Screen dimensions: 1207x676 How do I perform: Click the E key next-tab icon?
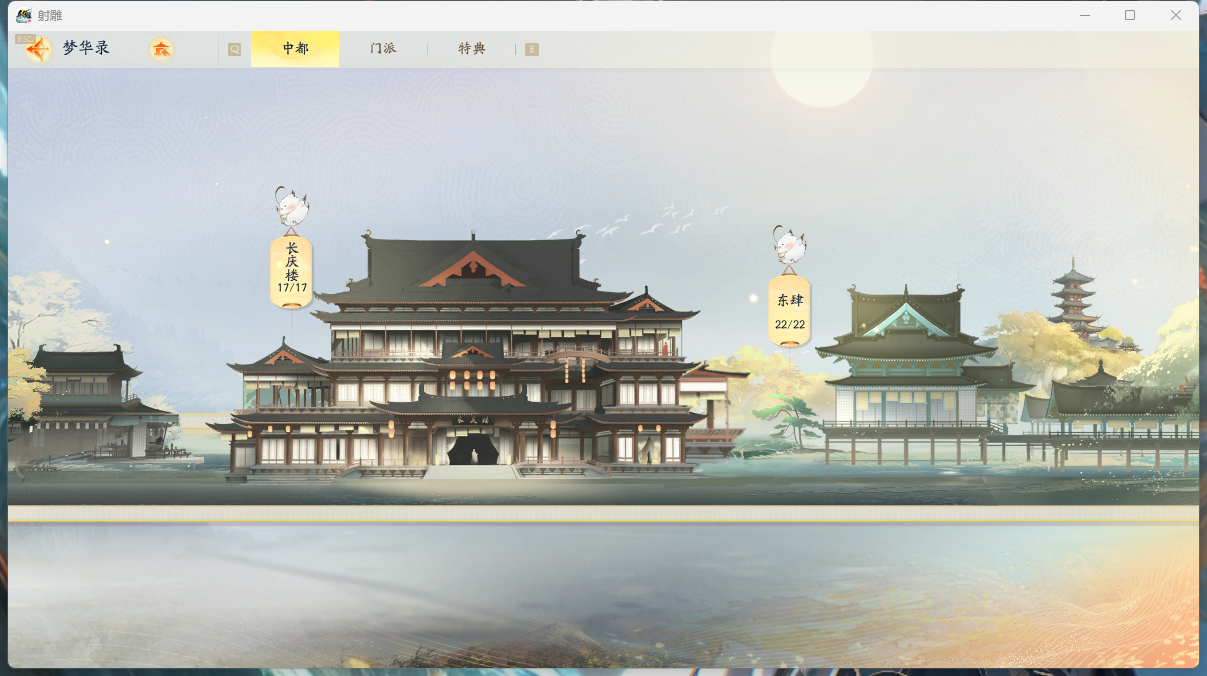point(532,49)
